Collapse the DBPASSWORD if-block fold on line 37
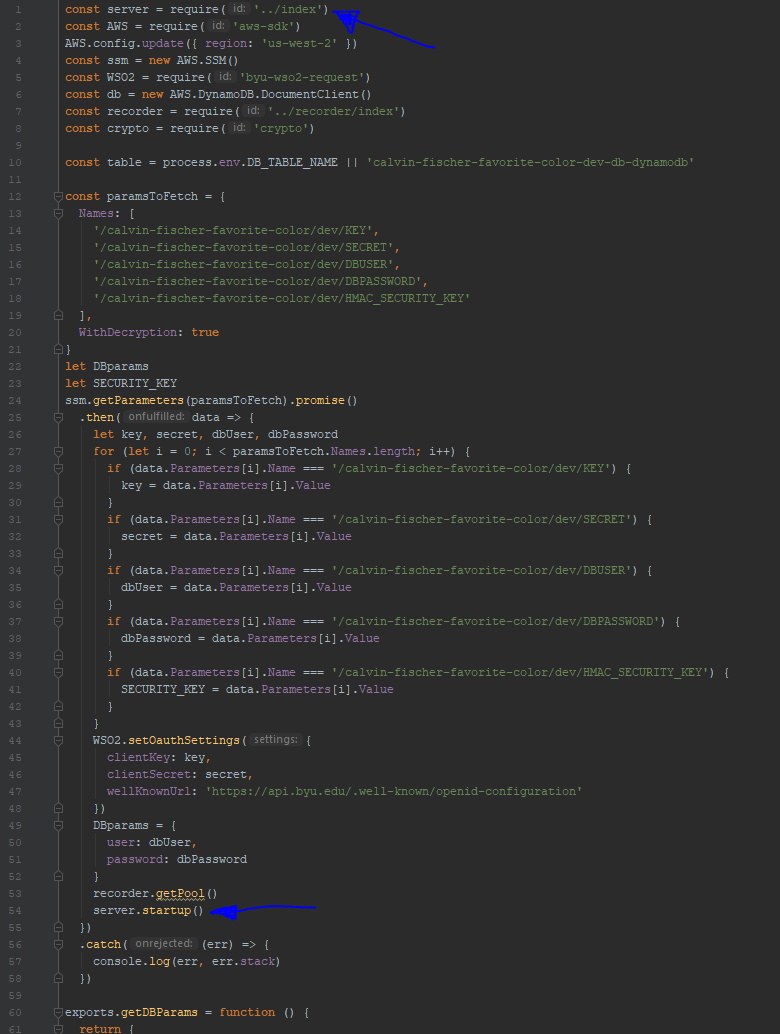Viewport: 780px width, 1034px height. (x=58, y=622)
